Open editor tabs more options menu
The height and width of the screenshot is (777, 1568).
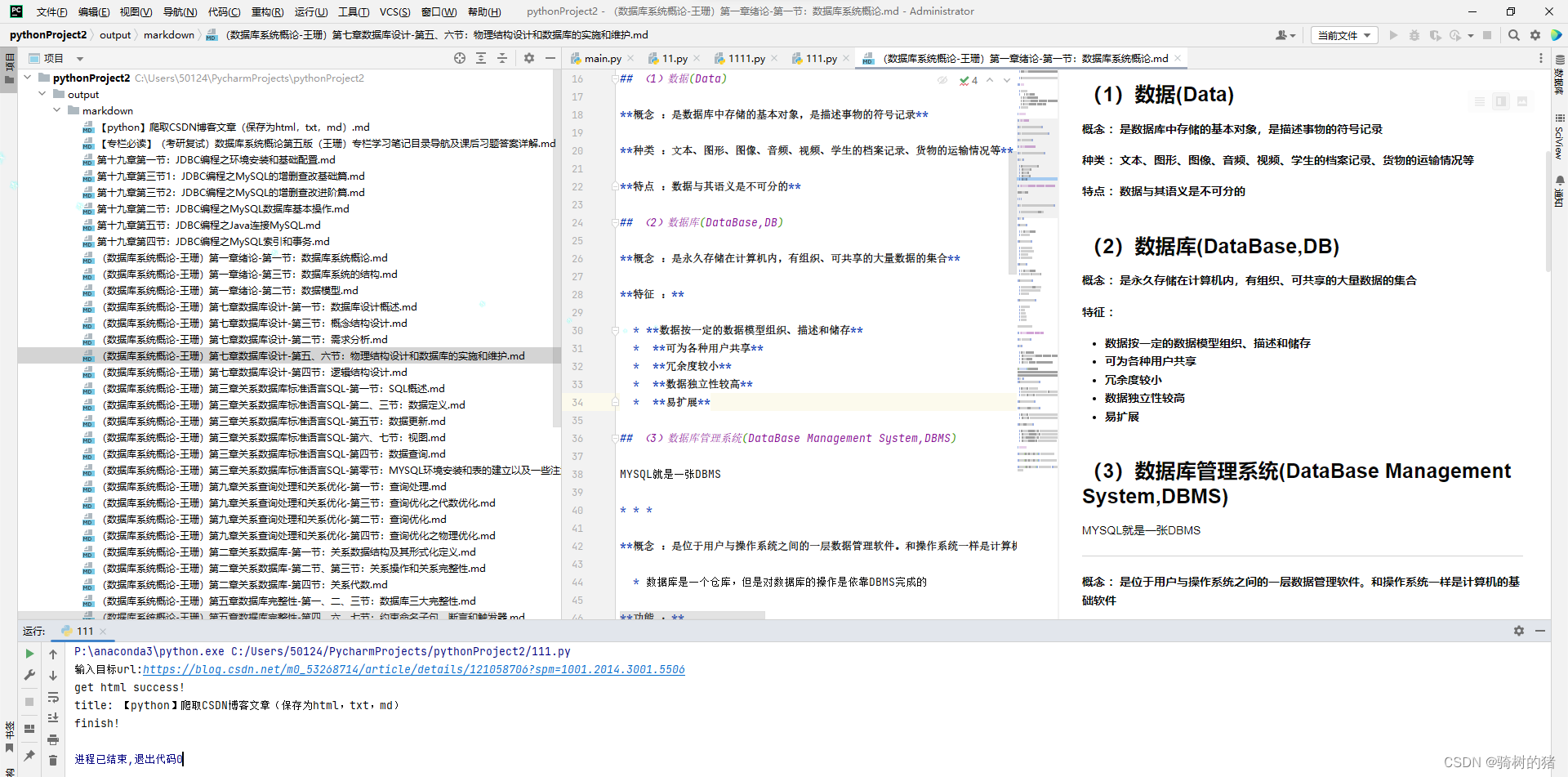(1541, 58)
